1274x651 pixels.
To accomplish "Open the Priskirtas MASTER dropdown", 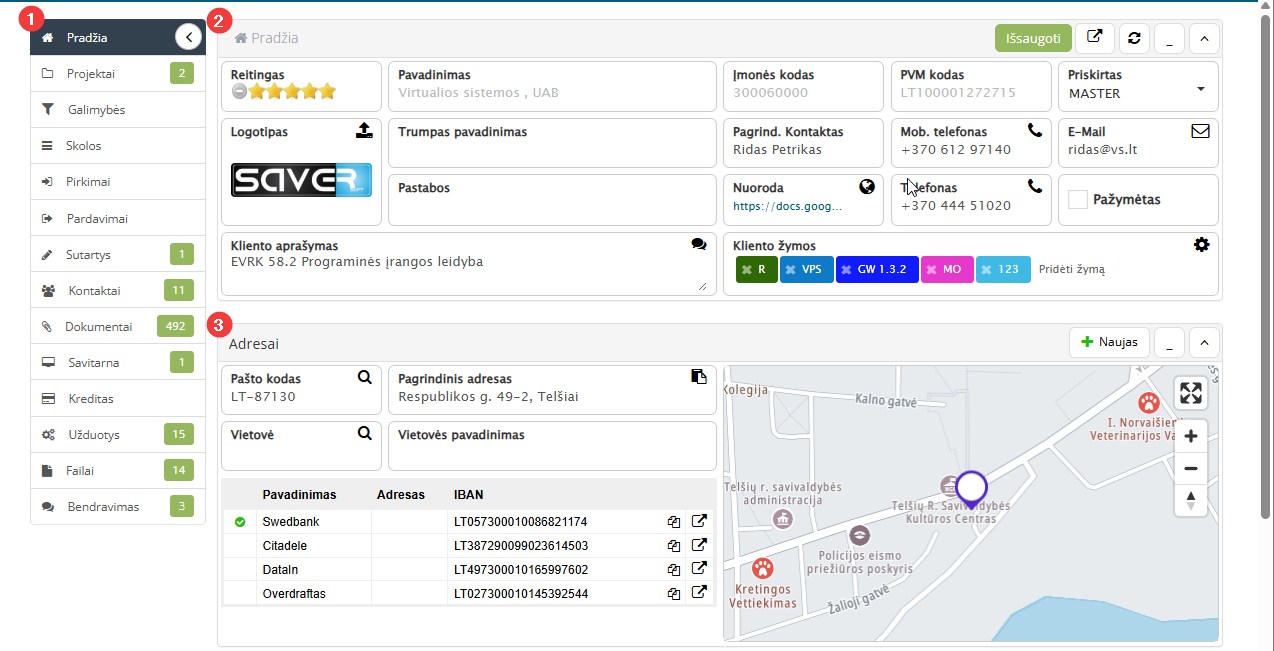I will tap(1200, 90).
